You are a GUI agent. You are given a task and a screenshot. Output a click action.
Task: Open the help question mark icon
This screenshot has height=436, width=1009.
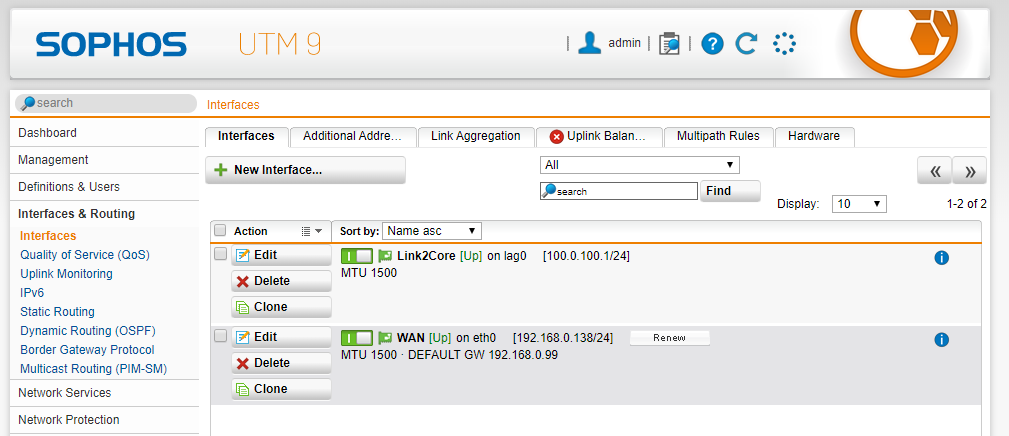coord(712,44)
